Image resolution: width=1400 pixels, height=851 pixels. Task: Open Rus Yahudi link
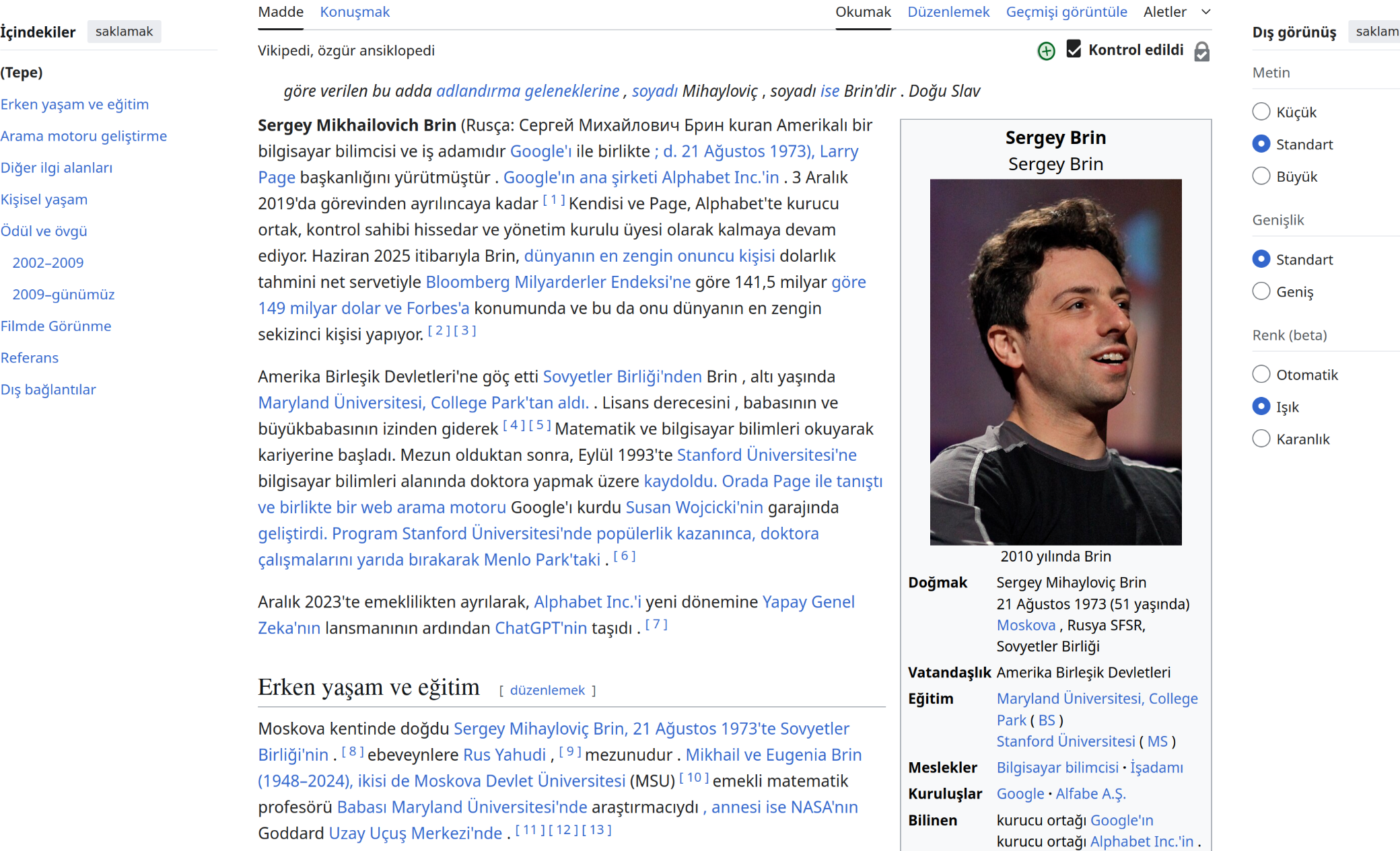pyautogui.click(x=504, y=755)
